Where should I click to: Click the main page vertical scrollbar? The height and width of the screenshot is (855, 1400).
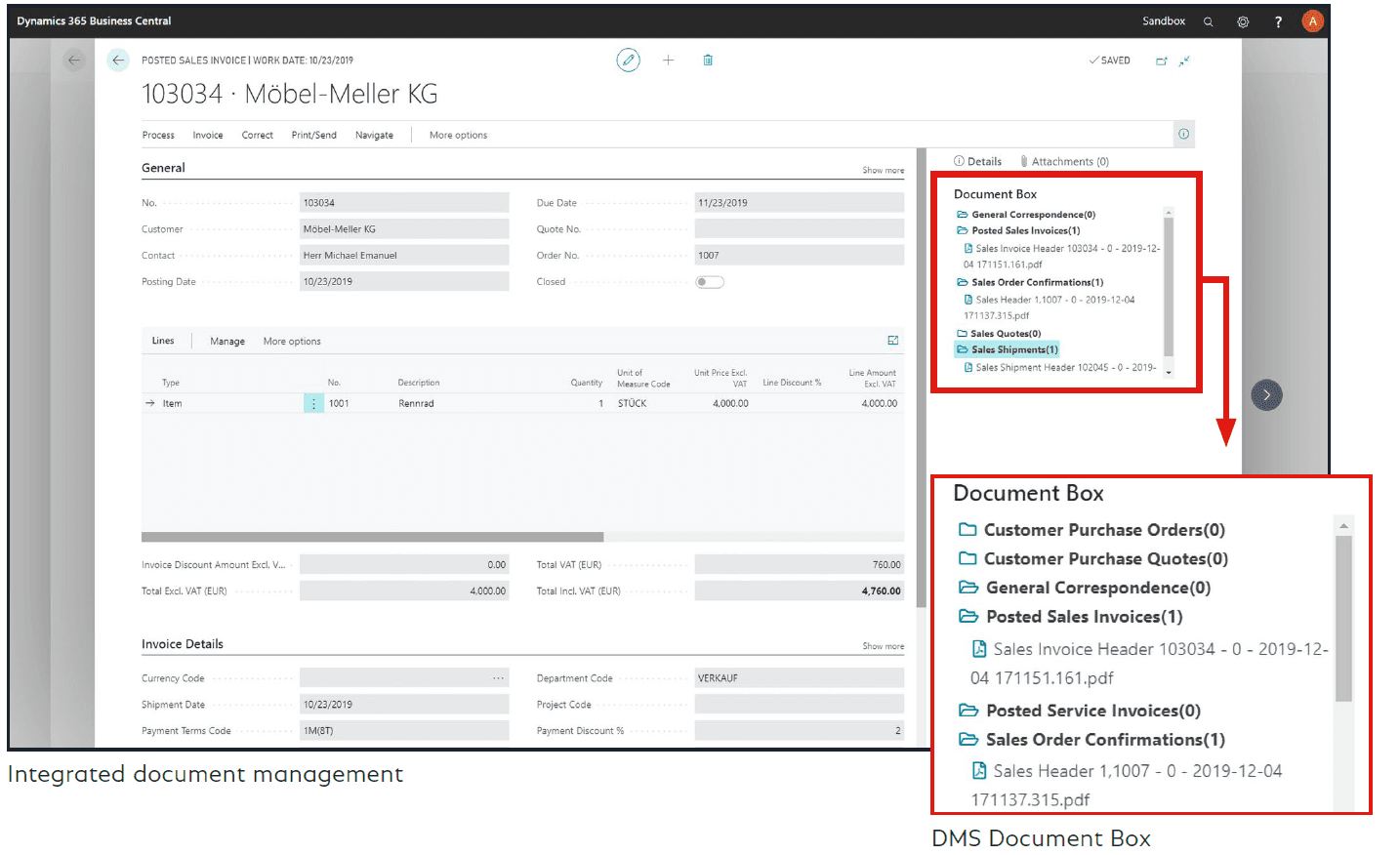922,379
